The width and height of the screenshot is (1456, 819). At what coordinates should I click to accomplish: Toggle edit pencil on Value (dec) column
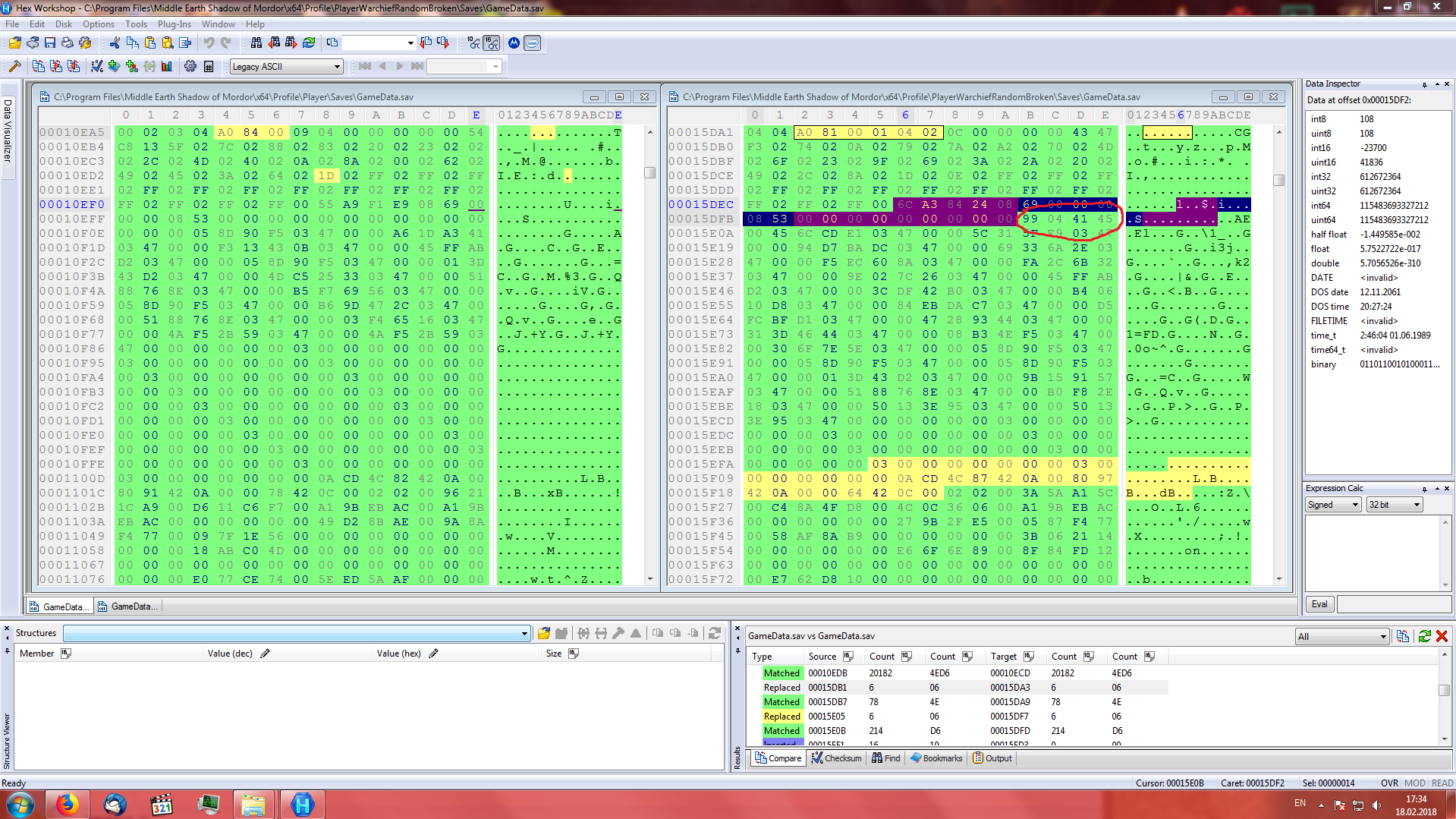click(265, 654)
